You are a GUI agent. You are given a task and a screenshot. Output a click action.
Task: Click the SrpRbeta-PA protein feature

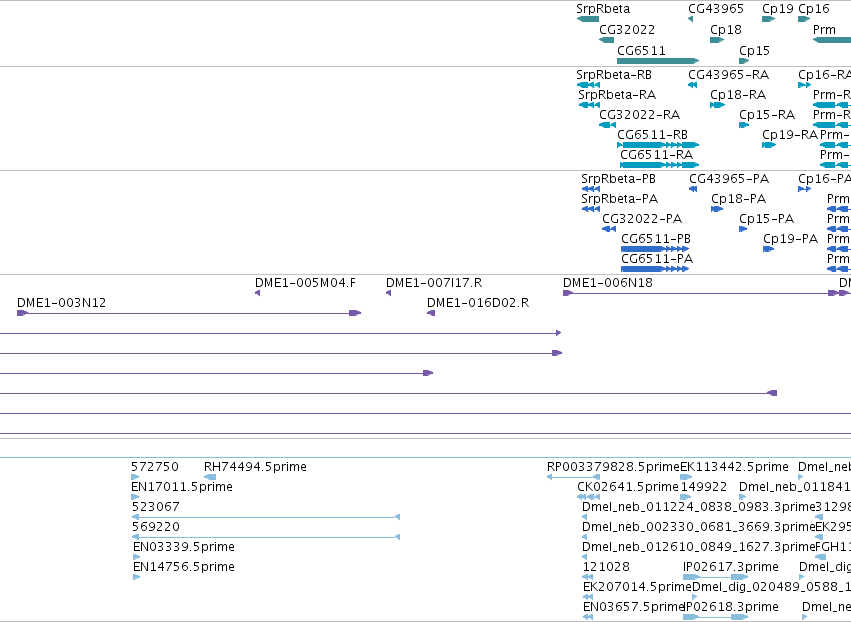click(590, 209)
